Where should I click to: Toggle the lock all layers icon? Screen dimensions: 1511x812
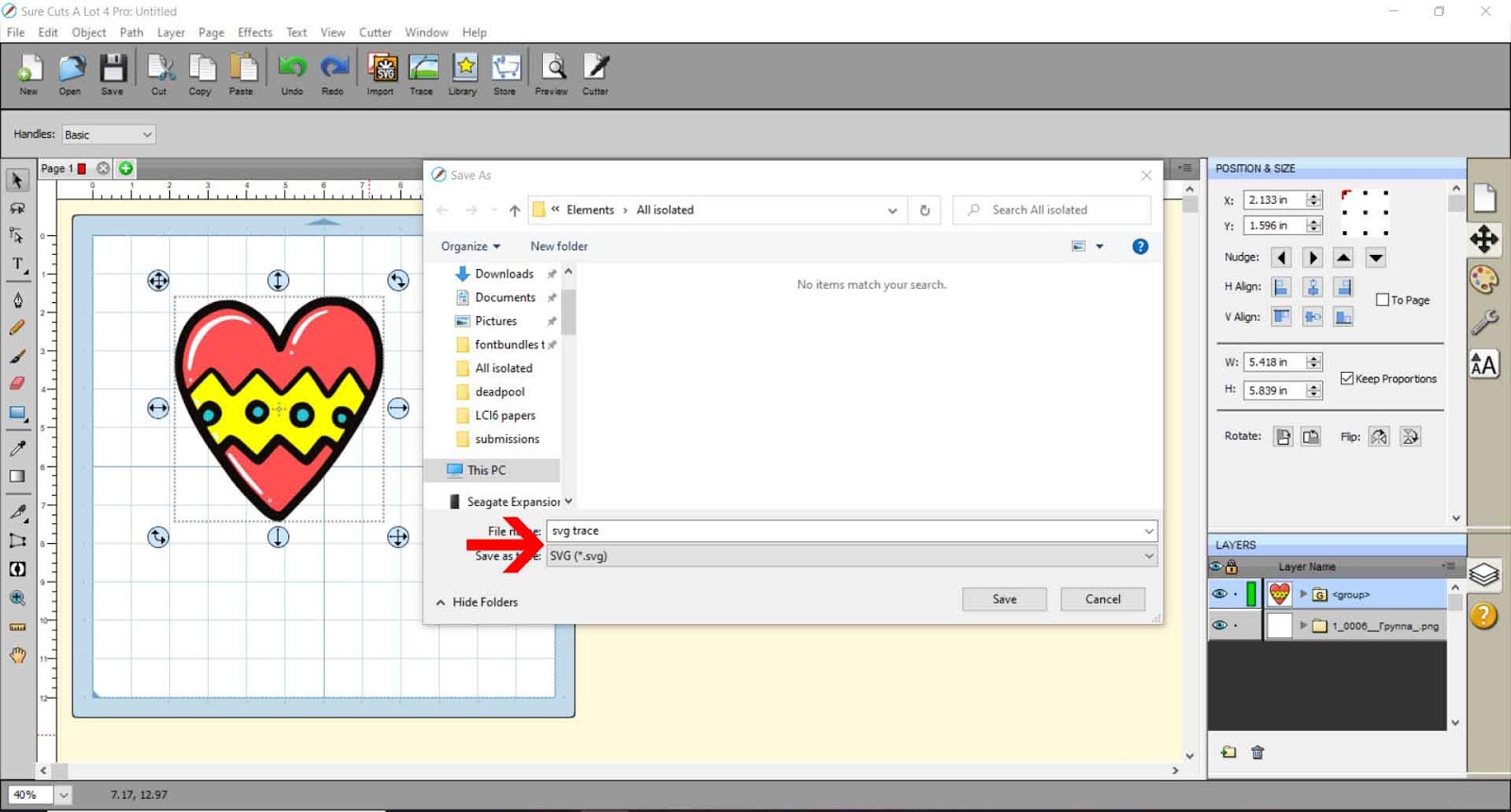(x=1231, y=567)
